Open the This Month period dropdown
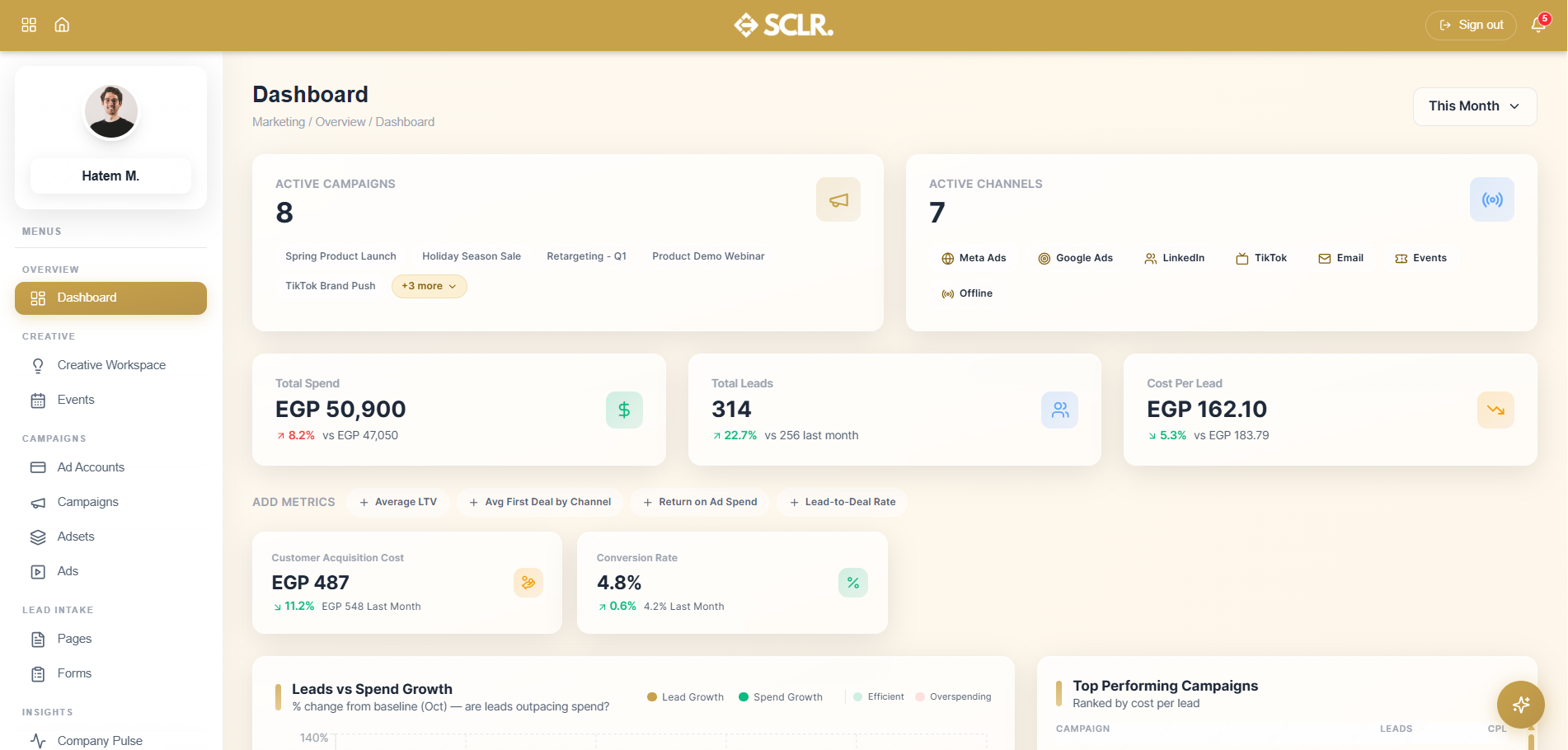1568x750 pixels. pos(1475,106)
